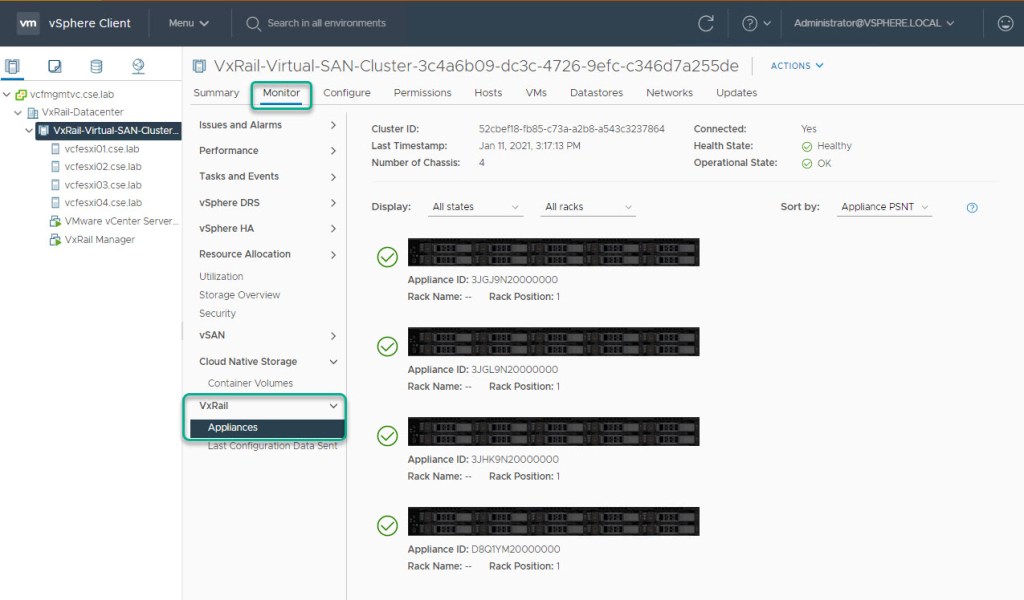Open the All racks filter dropdown
Screen dimensions: 1024x600
[x=588, y=207]
